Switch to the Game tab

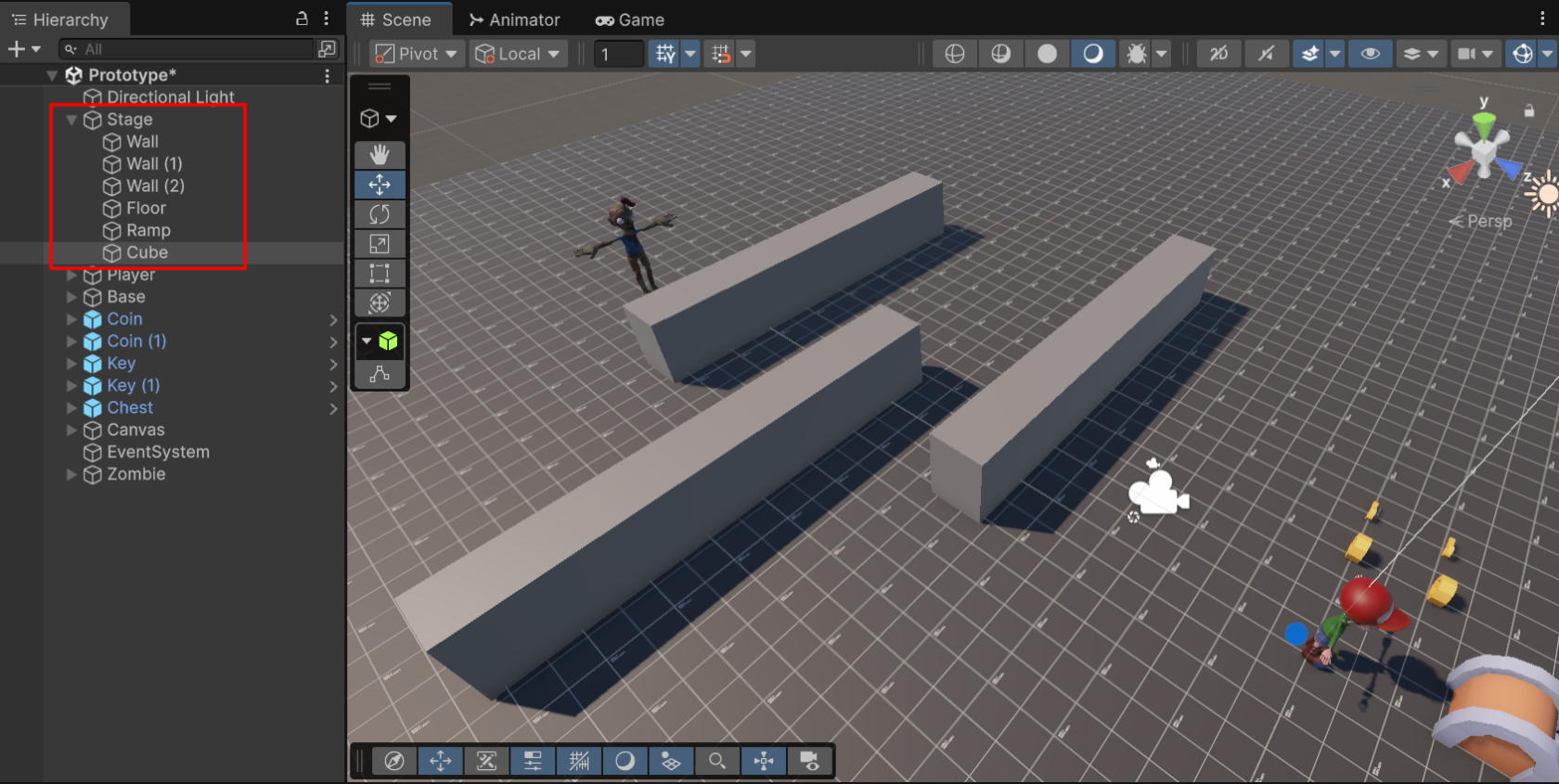[x=630, y=19]
